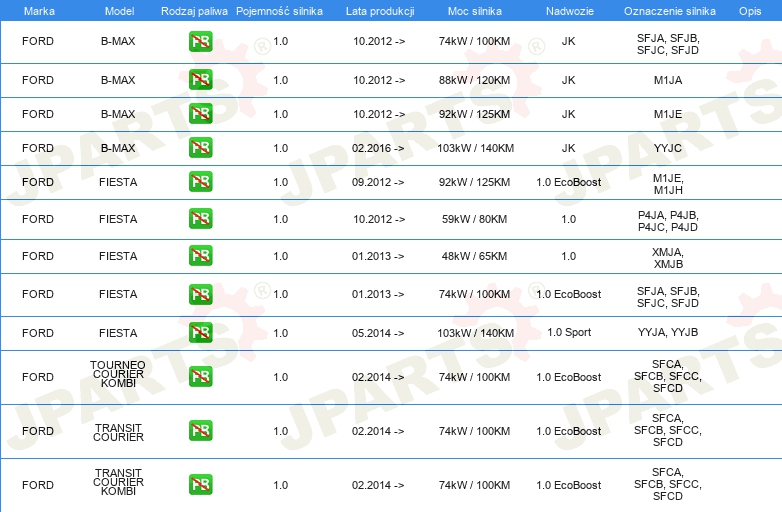
Task: Select the PB fuel icon for B-MAX 103kW/140KM
Action: point(200,148)
